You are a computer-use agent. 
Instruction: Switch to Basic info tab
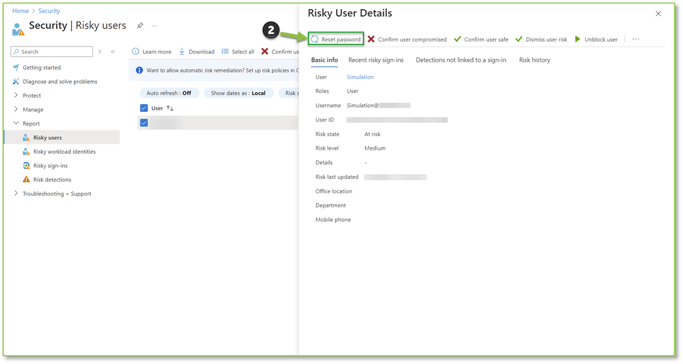click(325, 60)
